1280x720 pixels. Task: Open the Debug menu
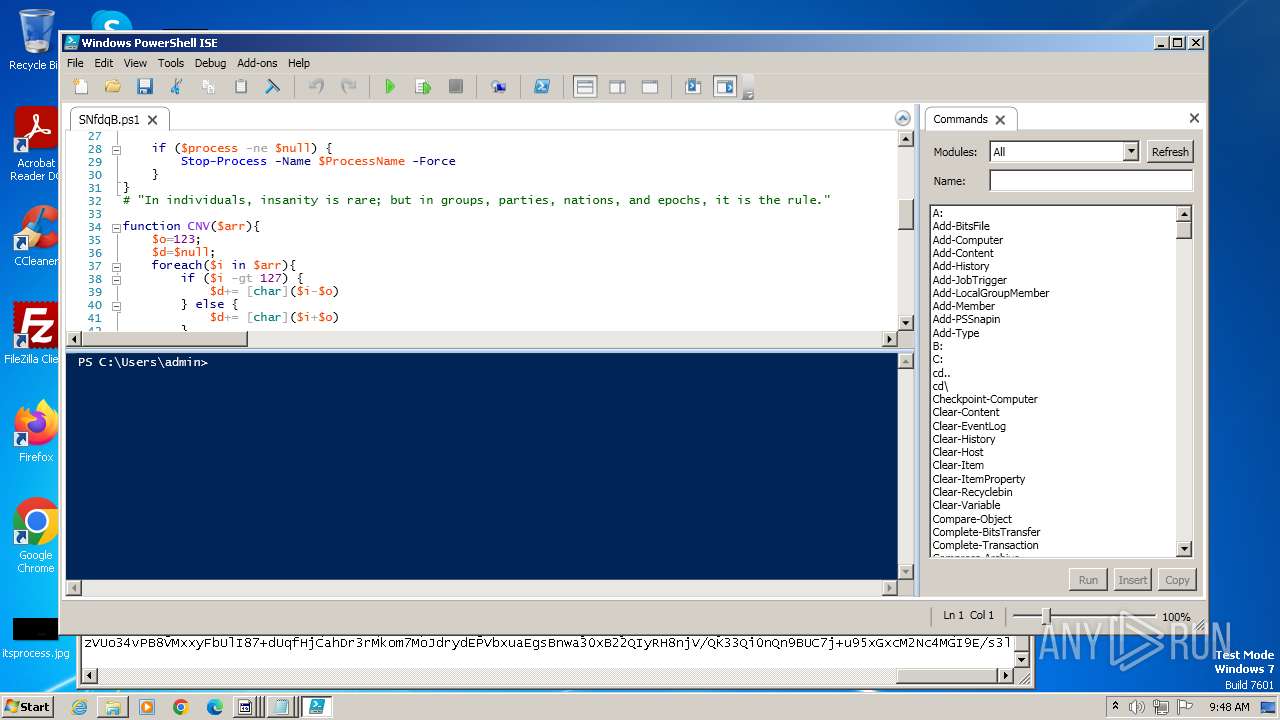[210, 63]
